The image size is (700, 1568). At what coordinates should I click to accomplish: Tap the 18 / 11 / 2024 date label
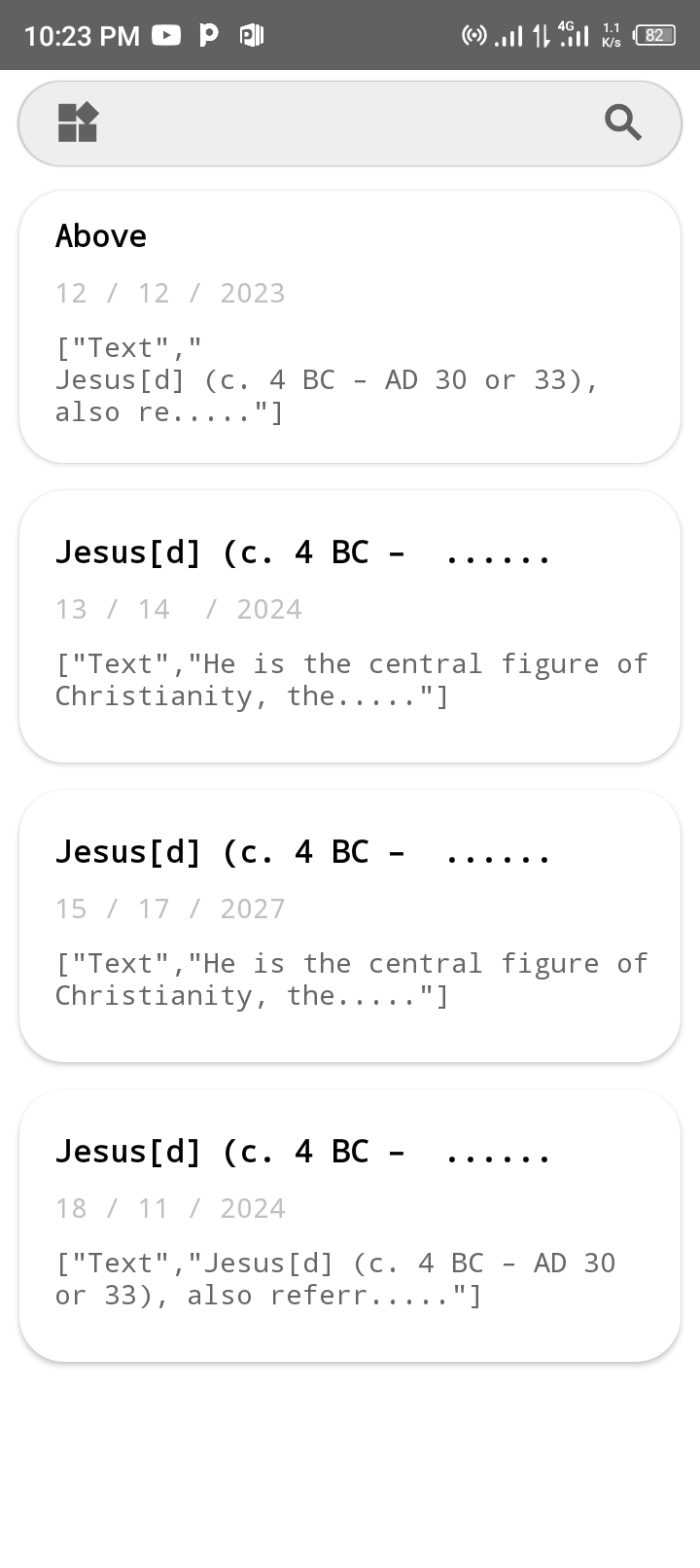(170, 1208)
